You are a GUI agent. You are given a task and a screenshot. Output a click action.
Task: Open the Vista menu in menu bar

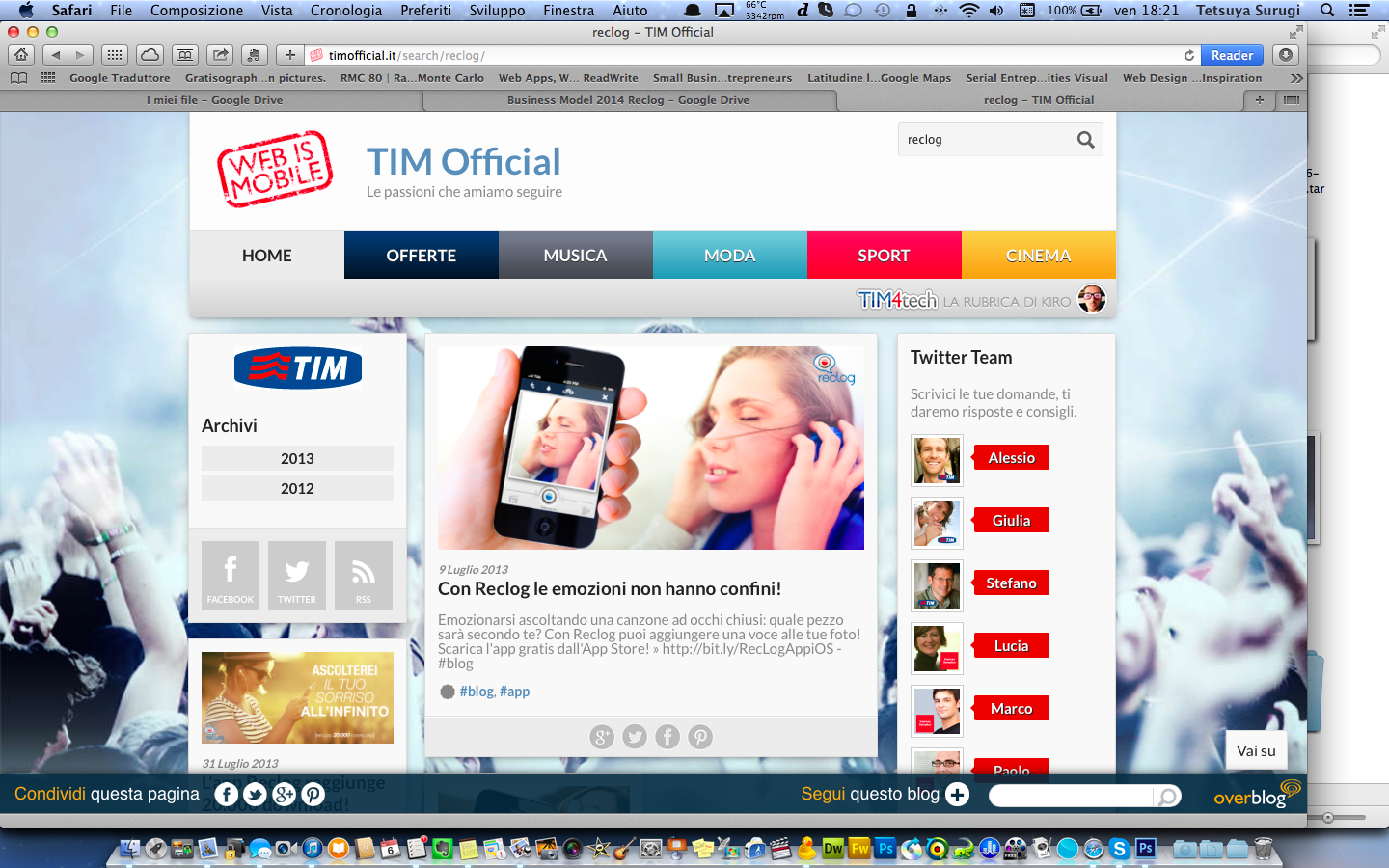277,10
